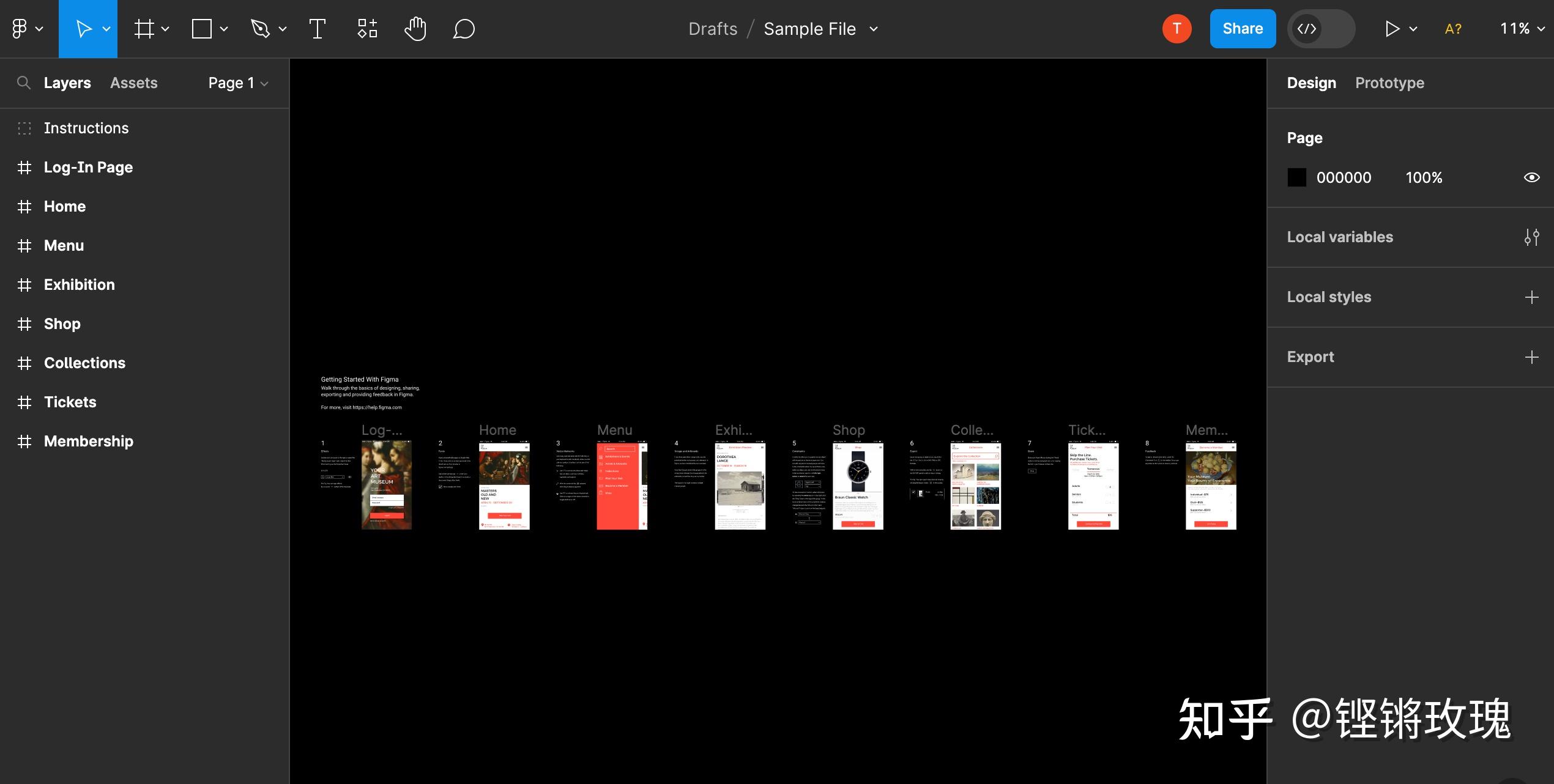The image size is (1554, 784).
Task: Click the blue Share button
Action: point(1243,29)
